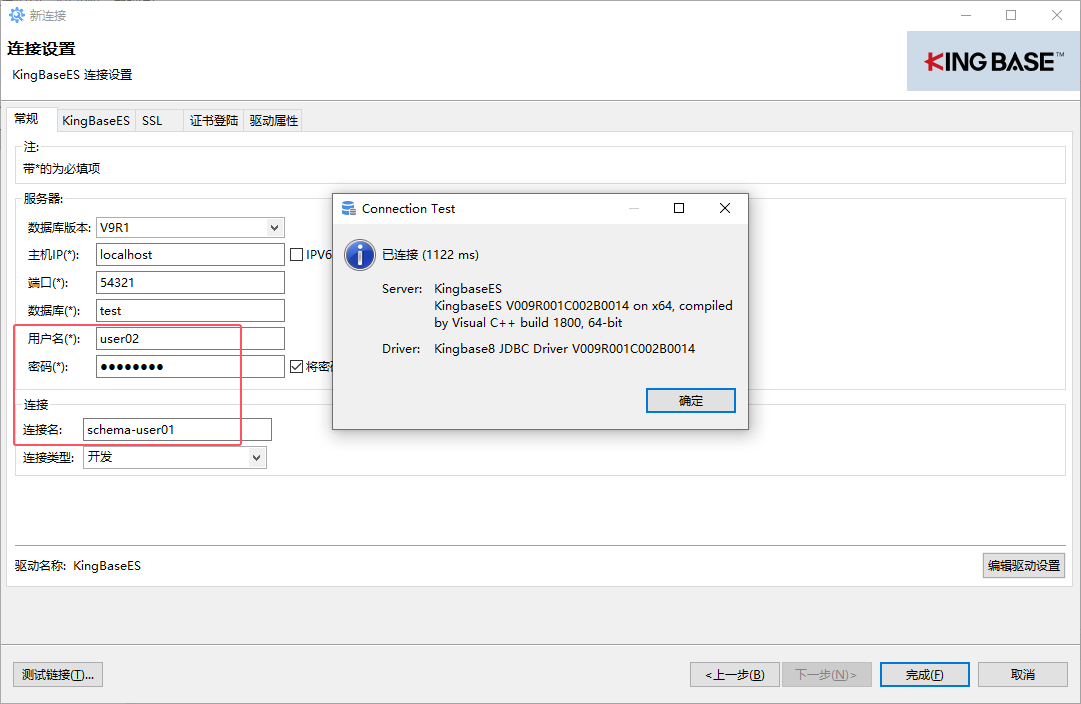Image resolution: width=1081 pixels, height=704 pixels.
Task: Minimize the Connection Test dialog
Action: pos(633,208)
